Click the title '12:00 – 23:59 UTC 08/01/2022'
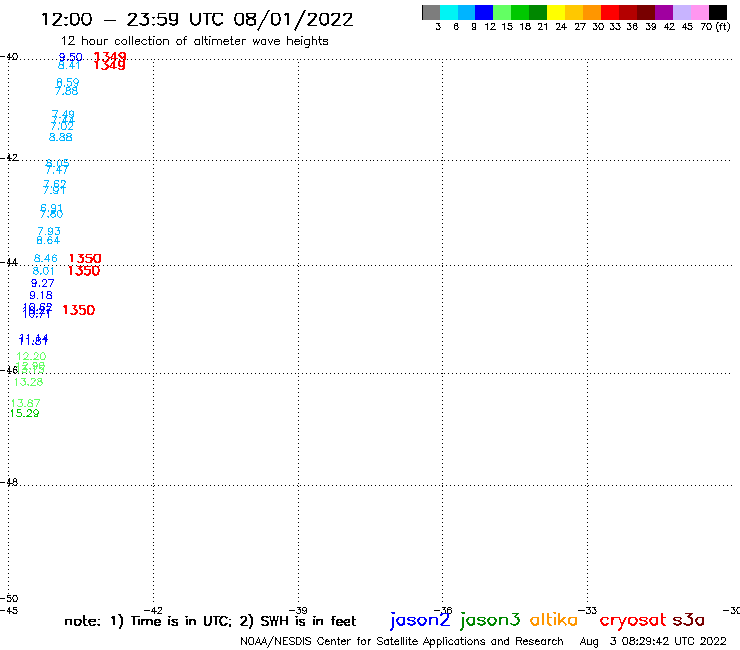 197,19
